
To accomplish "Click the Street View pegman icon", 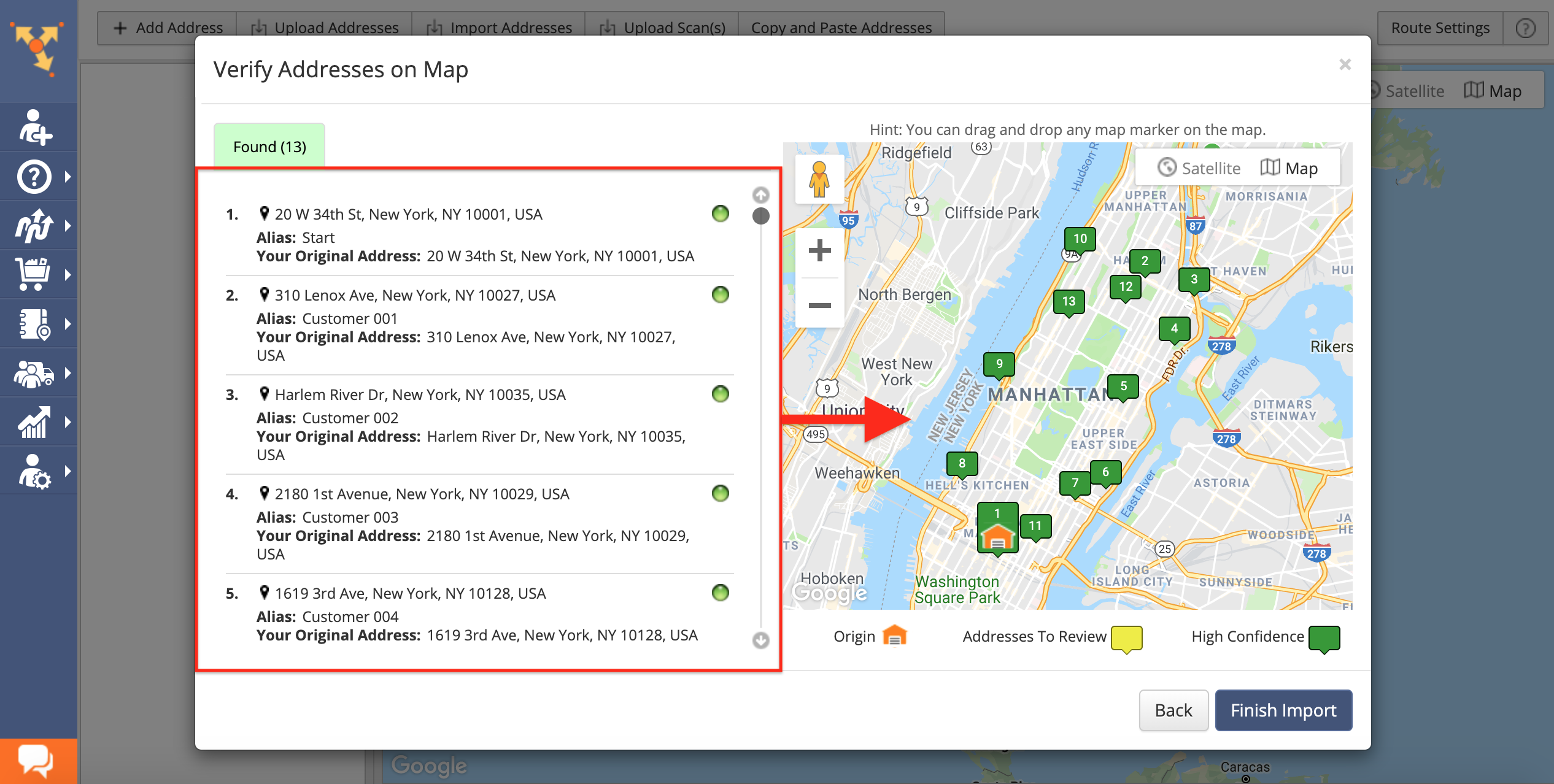I will click(x=819, y=179).
